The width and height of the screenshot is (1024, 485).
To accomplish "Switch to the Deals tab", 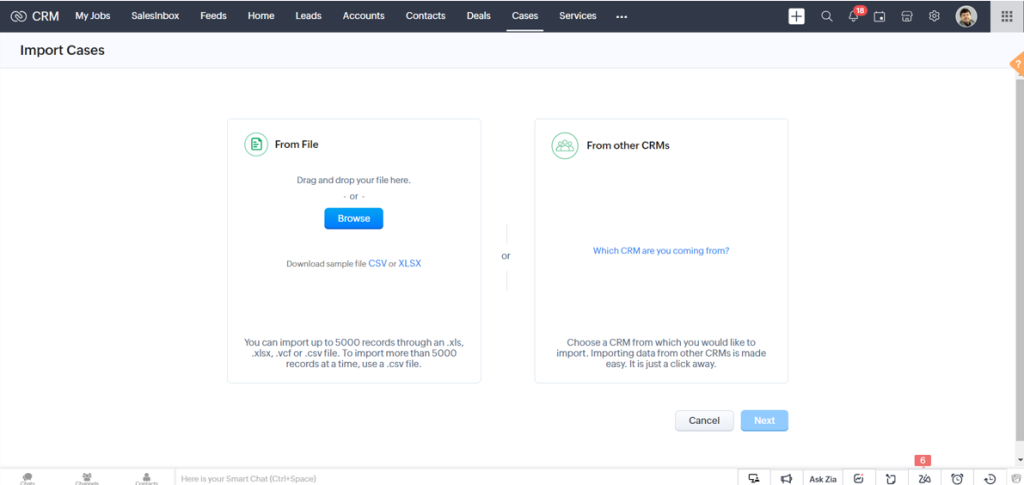I will pos(478,16).
